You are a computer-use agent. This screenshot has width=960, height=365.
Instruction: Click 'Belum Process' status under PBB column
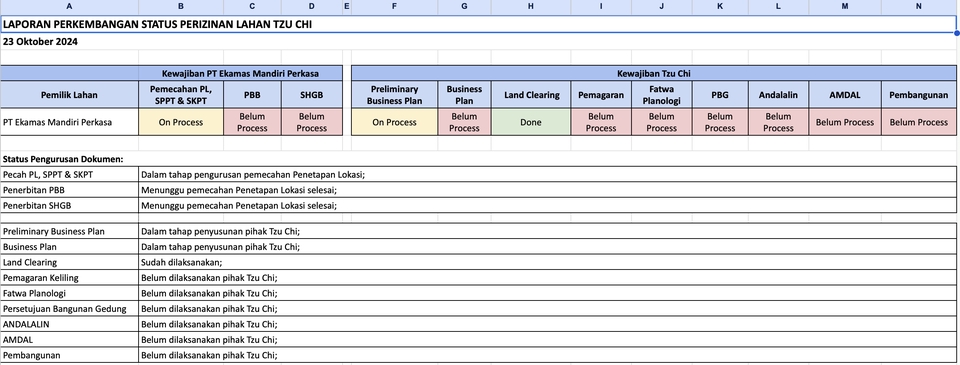coord(252,122)
